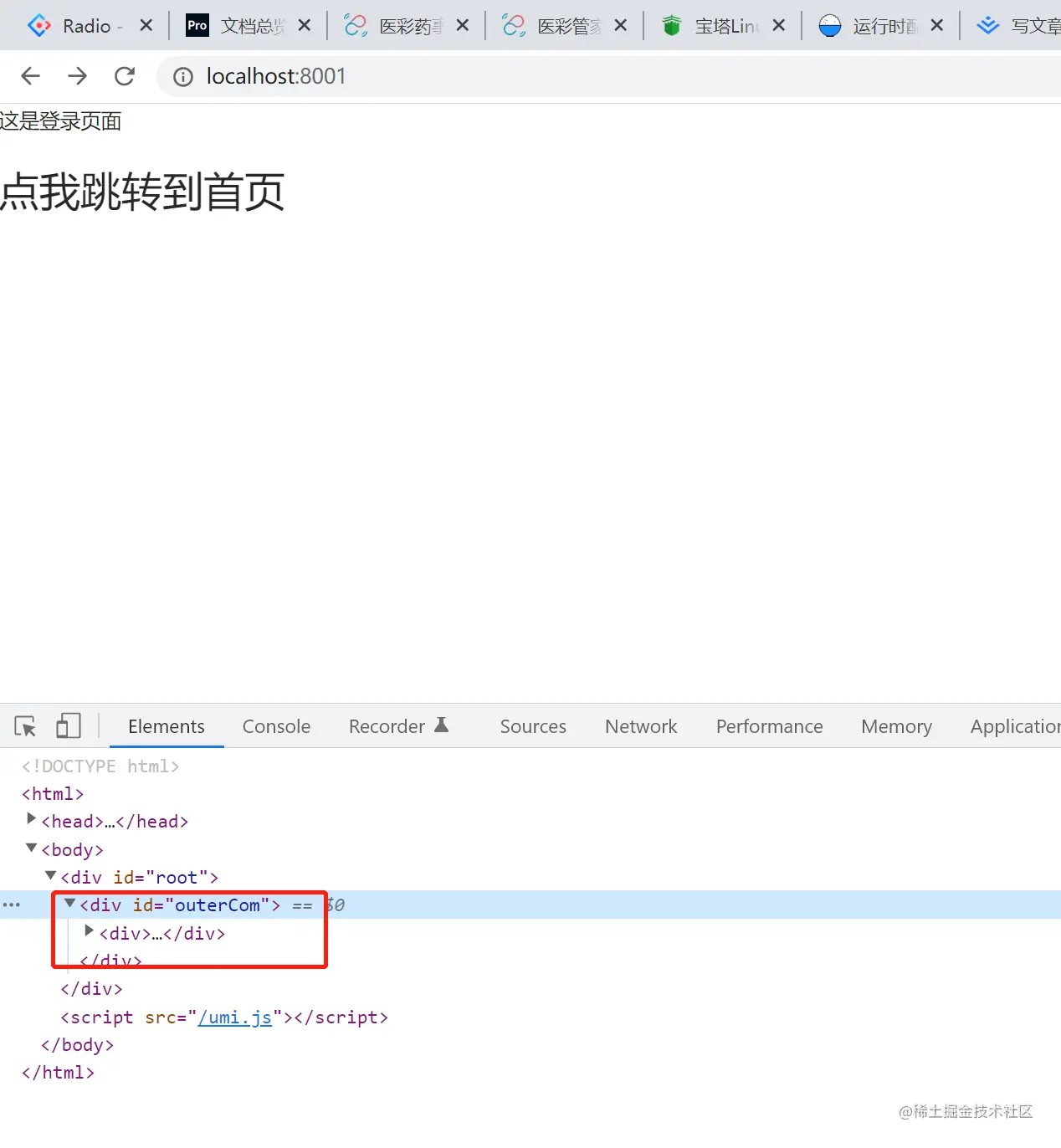The width and height of the screenshot is (1061, 1148).
Task: Select the closing </html> tag row
Action: (58, 1073)
